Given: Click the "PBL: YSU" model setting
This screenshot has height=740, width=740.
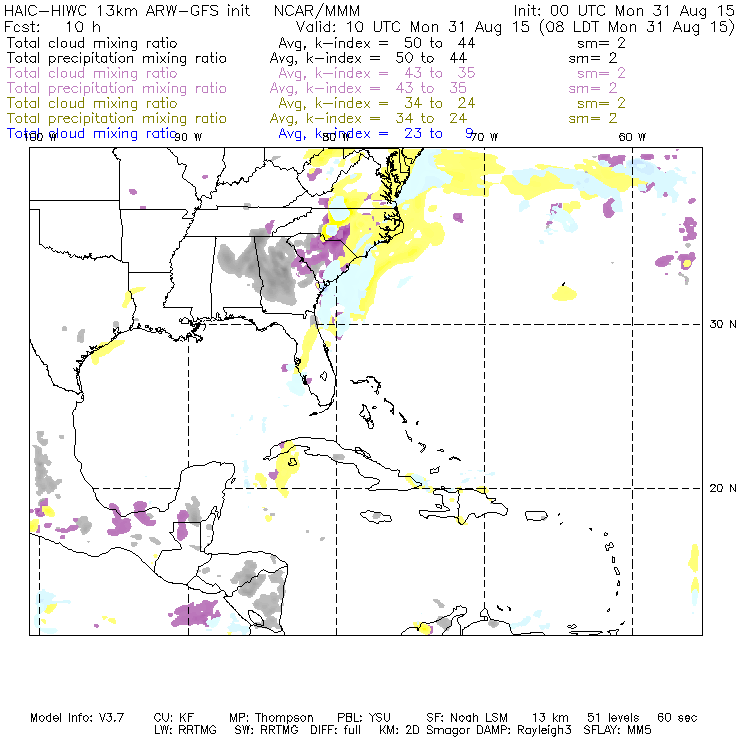Looking at the screenshot, I should pyautogui.click(x=364, y=718).
